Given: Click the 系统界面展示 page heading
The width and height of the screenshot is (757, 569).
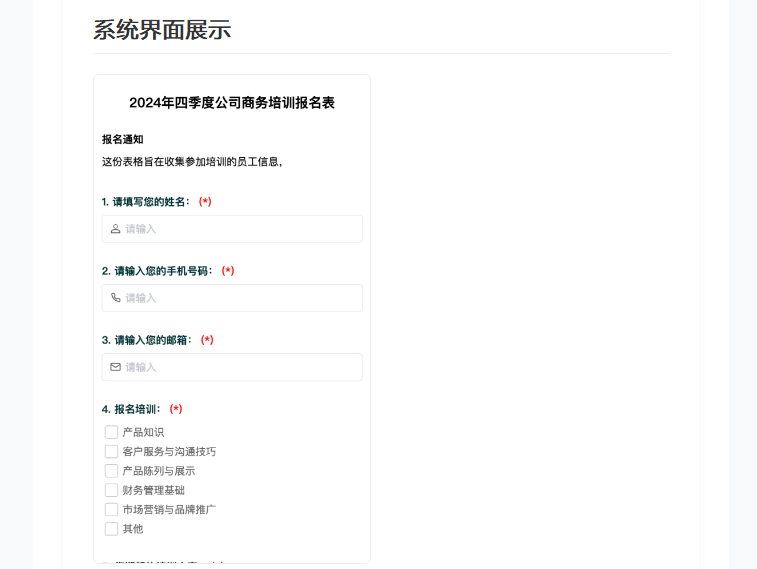Looking at the screenshot, I should (x=162, y=29).
